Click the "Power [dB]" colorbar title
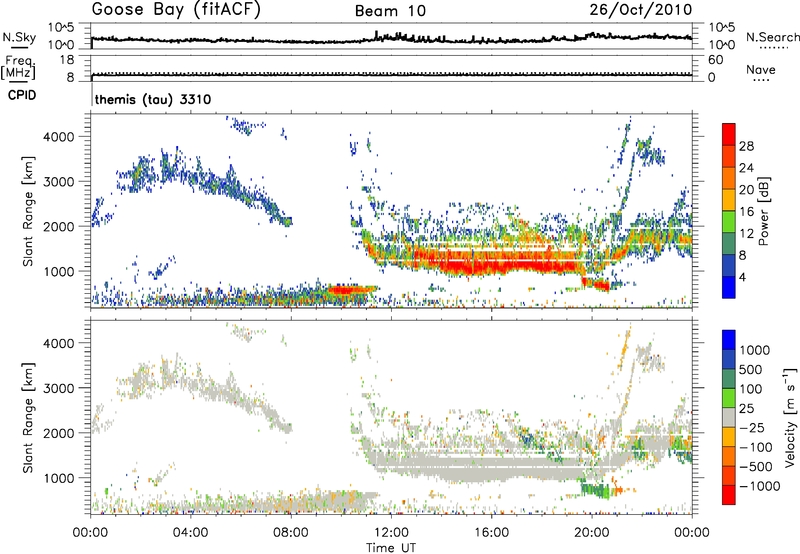Viewport: 800px width, 554px height. coord(763,211)
